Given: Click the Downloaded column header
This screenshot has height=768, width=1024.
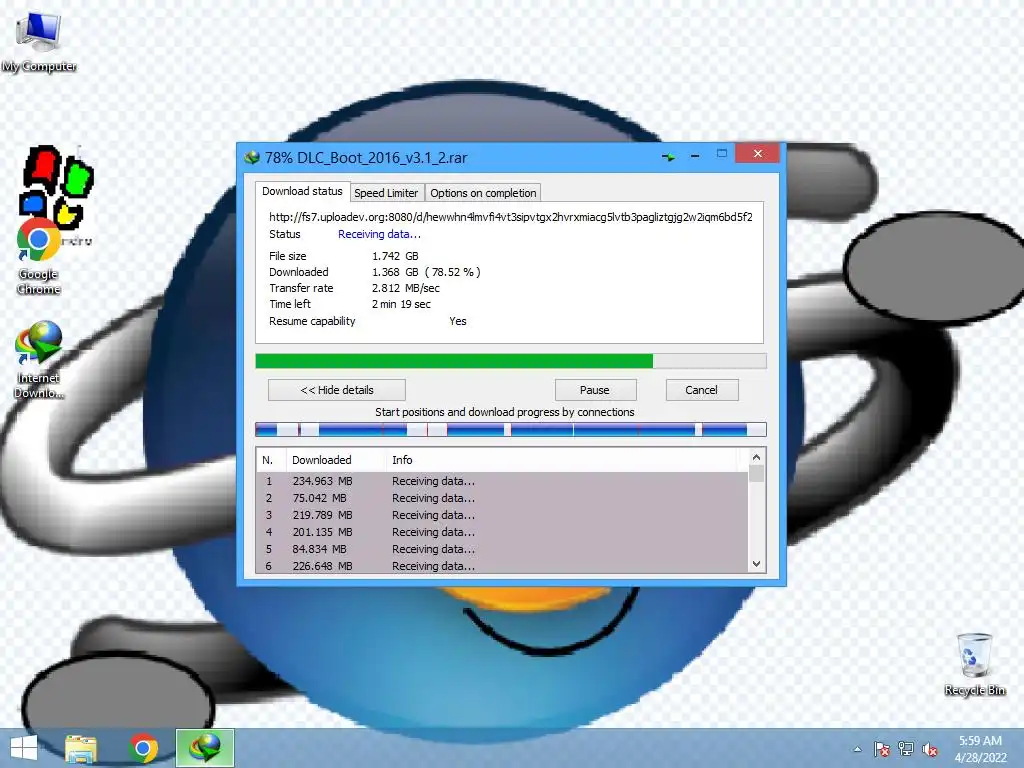Looking at the screenshot, I should 336,460.
